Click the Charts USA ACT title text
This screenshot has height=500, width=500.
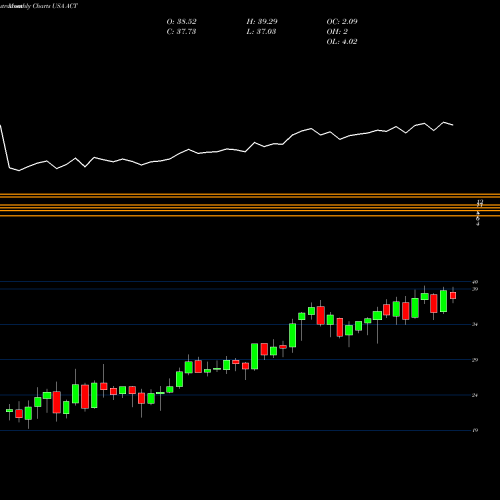[x=55, y=6]
